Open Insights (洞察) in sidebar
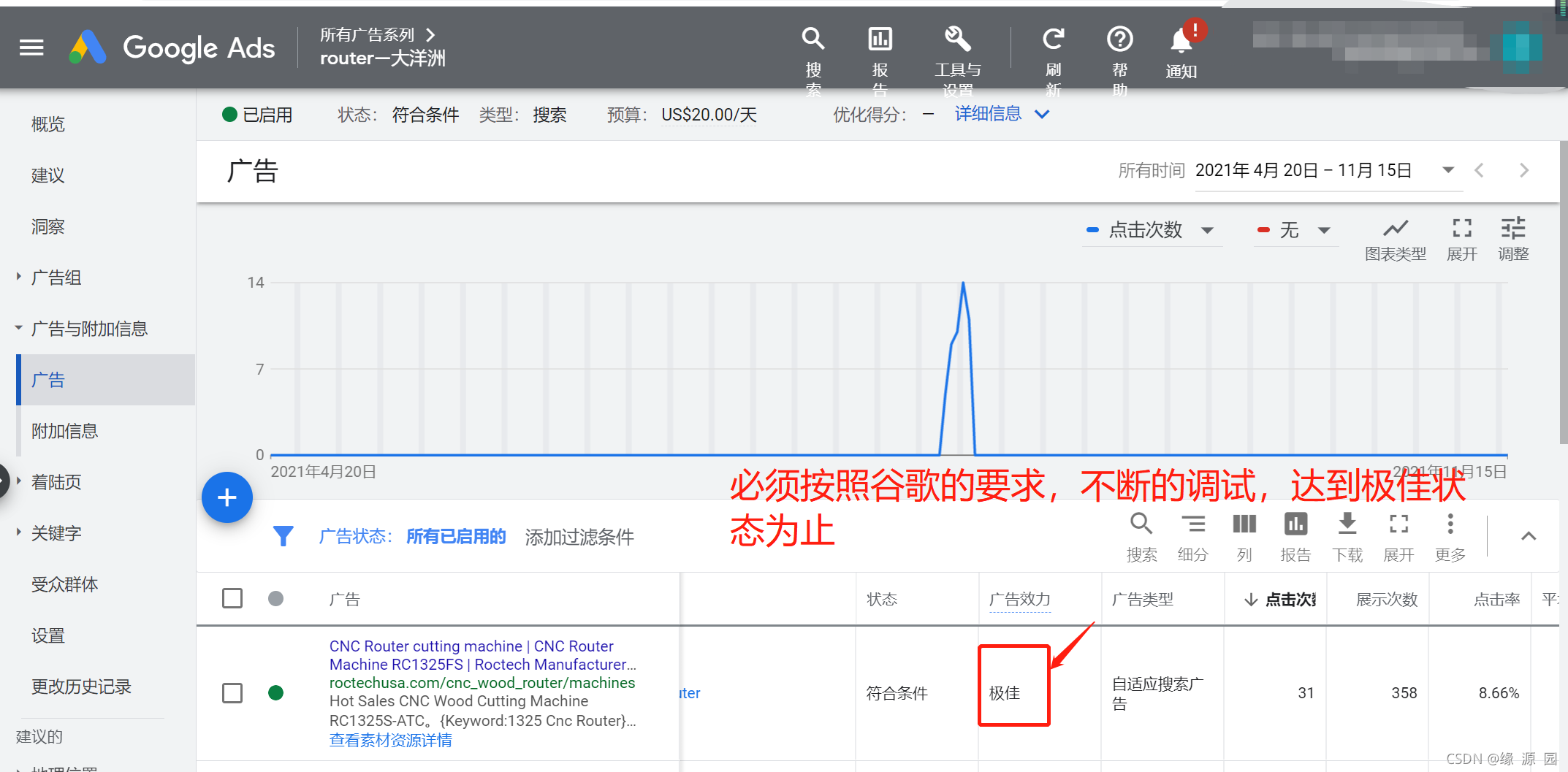Image resolution: width=1568 pixels, height=772 pixels. coord(48,226)
